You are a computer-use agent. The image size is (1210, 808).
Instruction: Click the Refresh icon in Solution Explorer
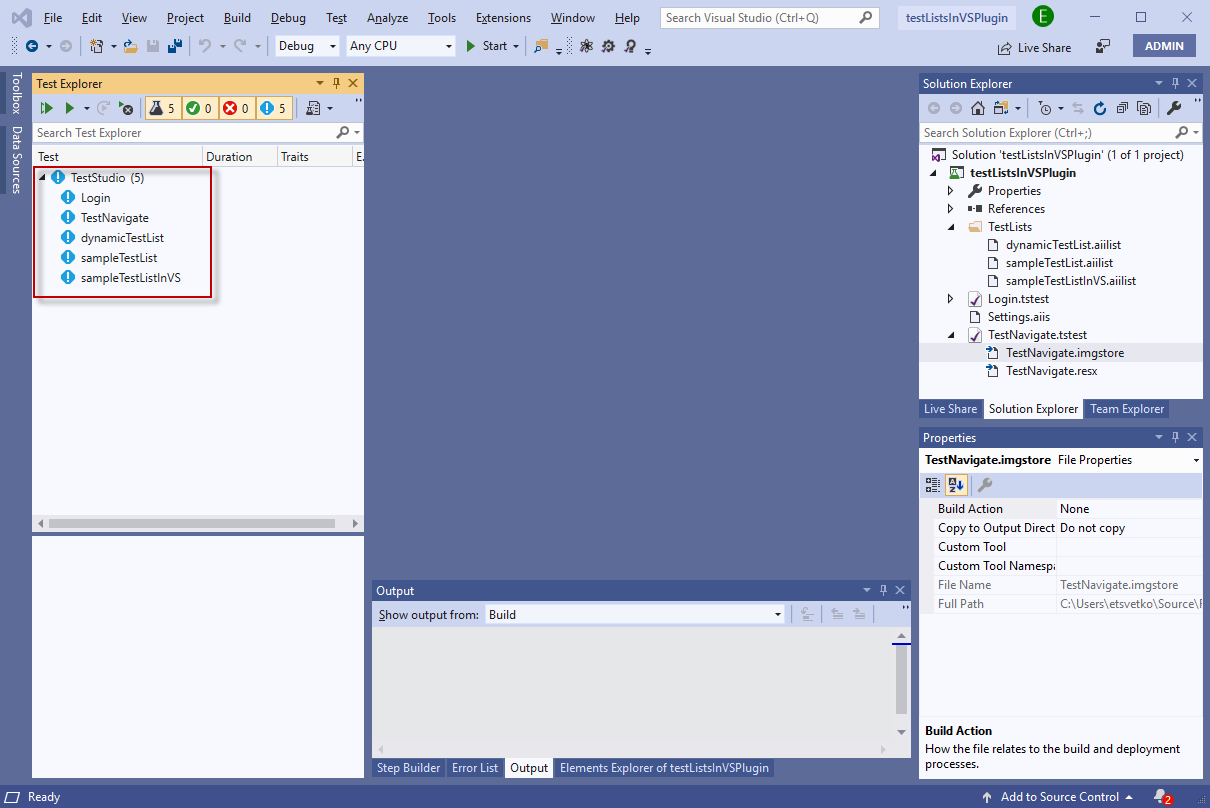[1100, 108]
